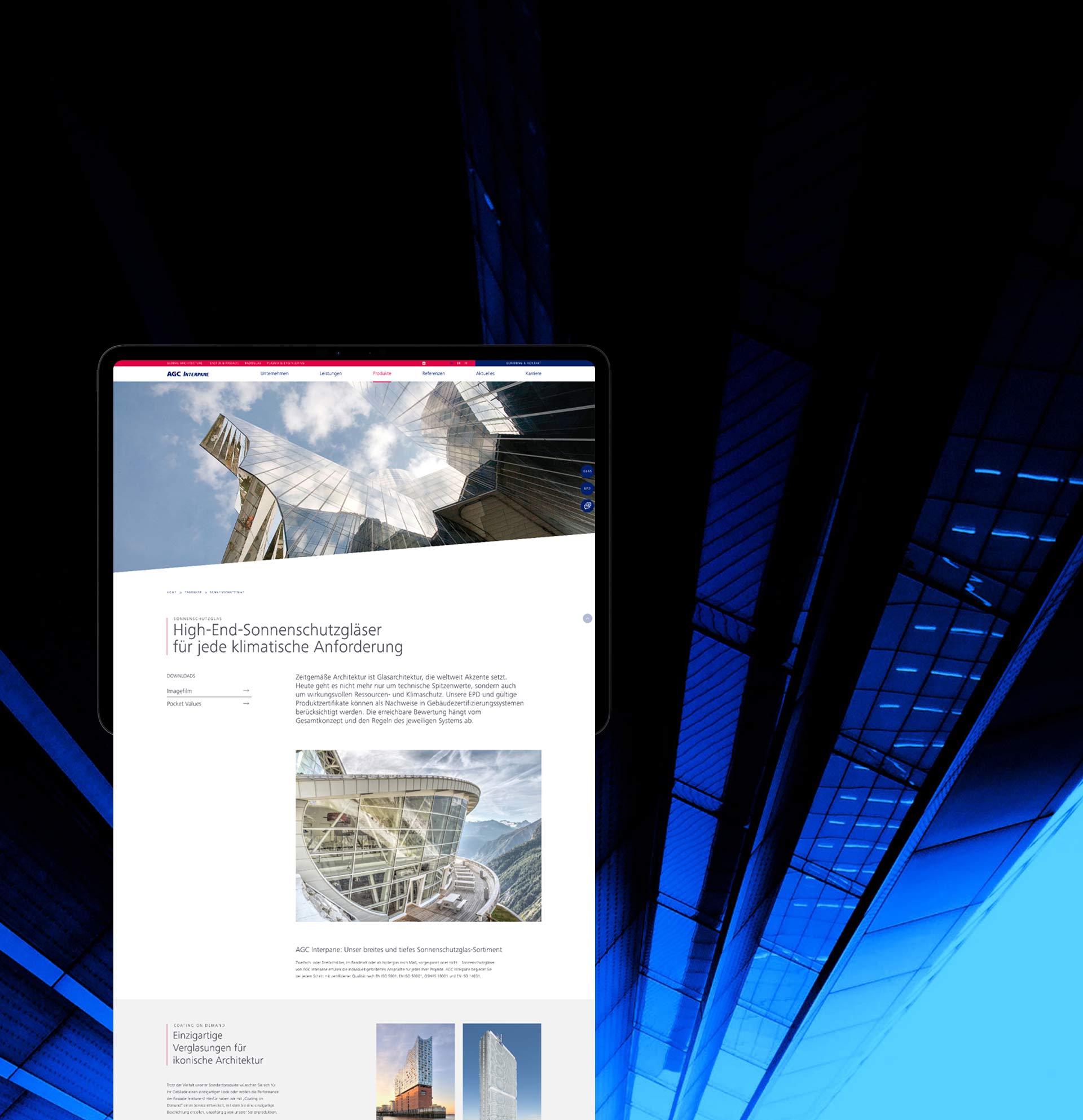
Task: Open the AGC Interpane logo homepage
Action: (x=188, y=374)
